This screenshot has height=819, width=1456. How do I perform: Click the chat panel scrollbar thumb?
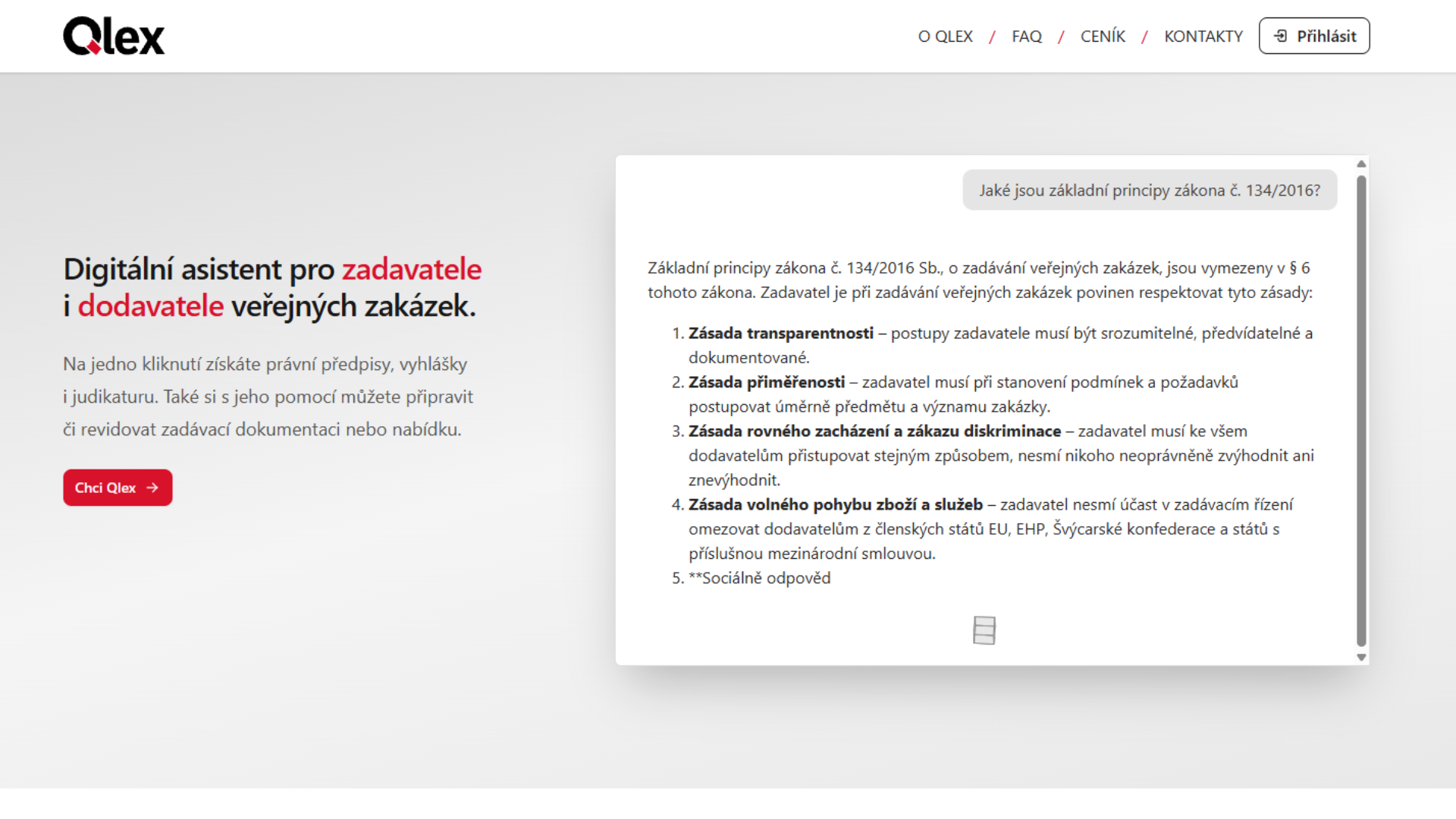click(x=1361, y=410)
